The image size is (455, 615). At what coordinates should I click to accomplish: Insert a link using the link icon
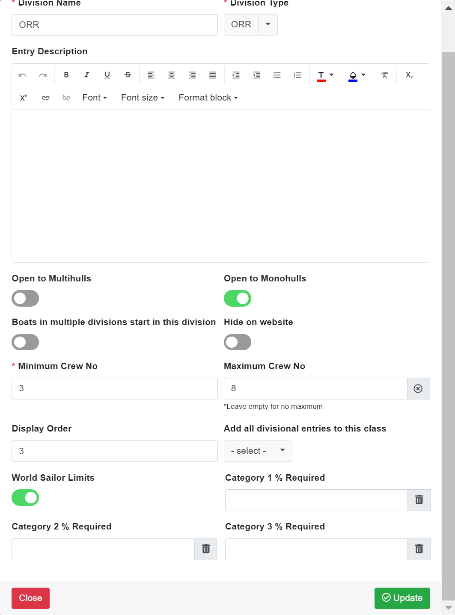46,98
